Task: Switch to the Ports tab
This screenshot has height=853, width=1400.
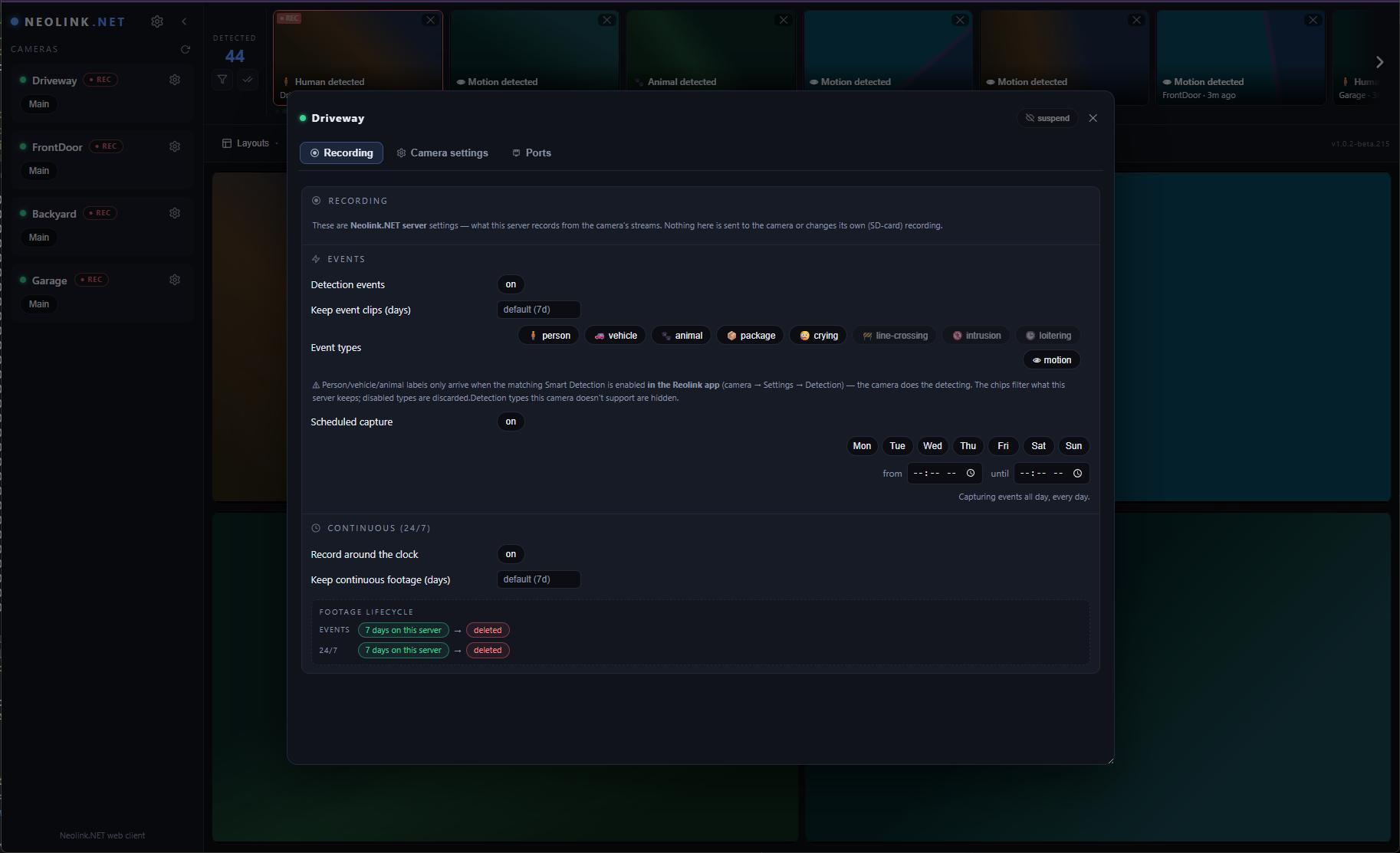Action: pos(531,153)
